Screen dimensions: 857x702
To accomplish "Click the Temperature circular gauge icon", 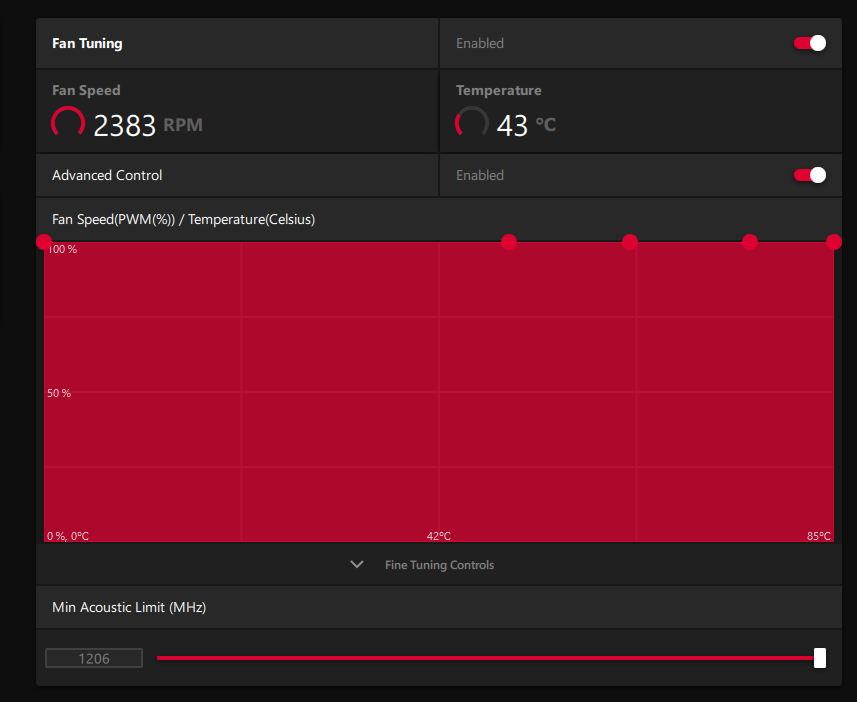I will click(x=471, y=124).
